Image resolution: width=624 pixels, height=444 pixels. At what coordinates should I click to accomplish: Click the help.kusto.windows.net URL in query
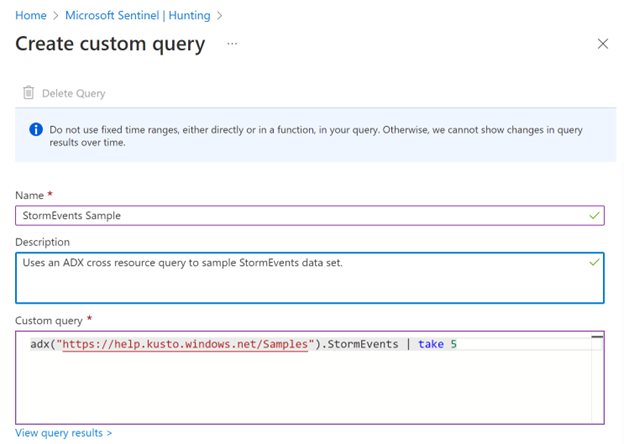(x=185, y=344)
